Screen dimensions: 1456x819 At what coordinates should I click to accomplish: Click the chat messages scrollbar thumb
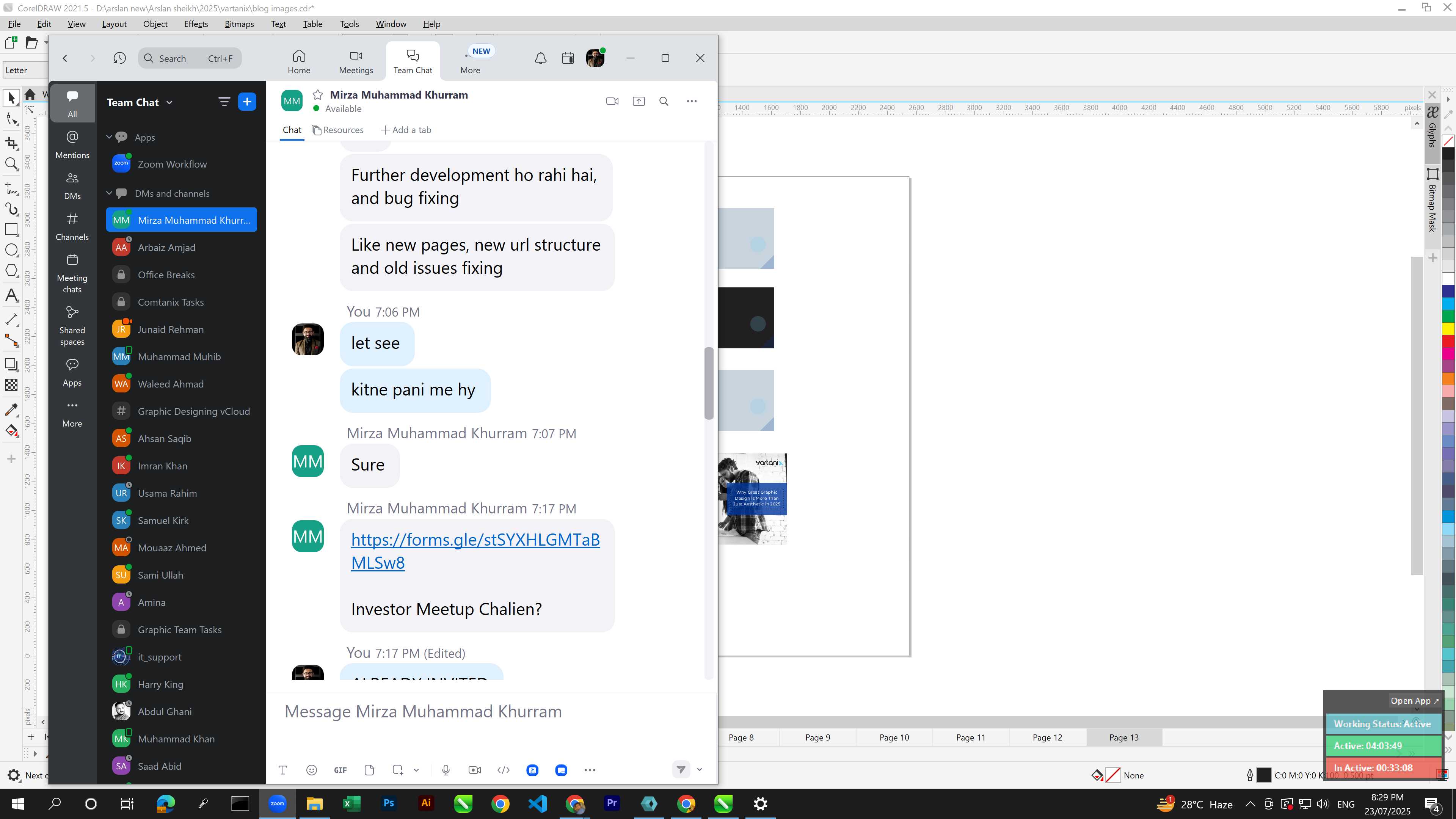point(709,383)
